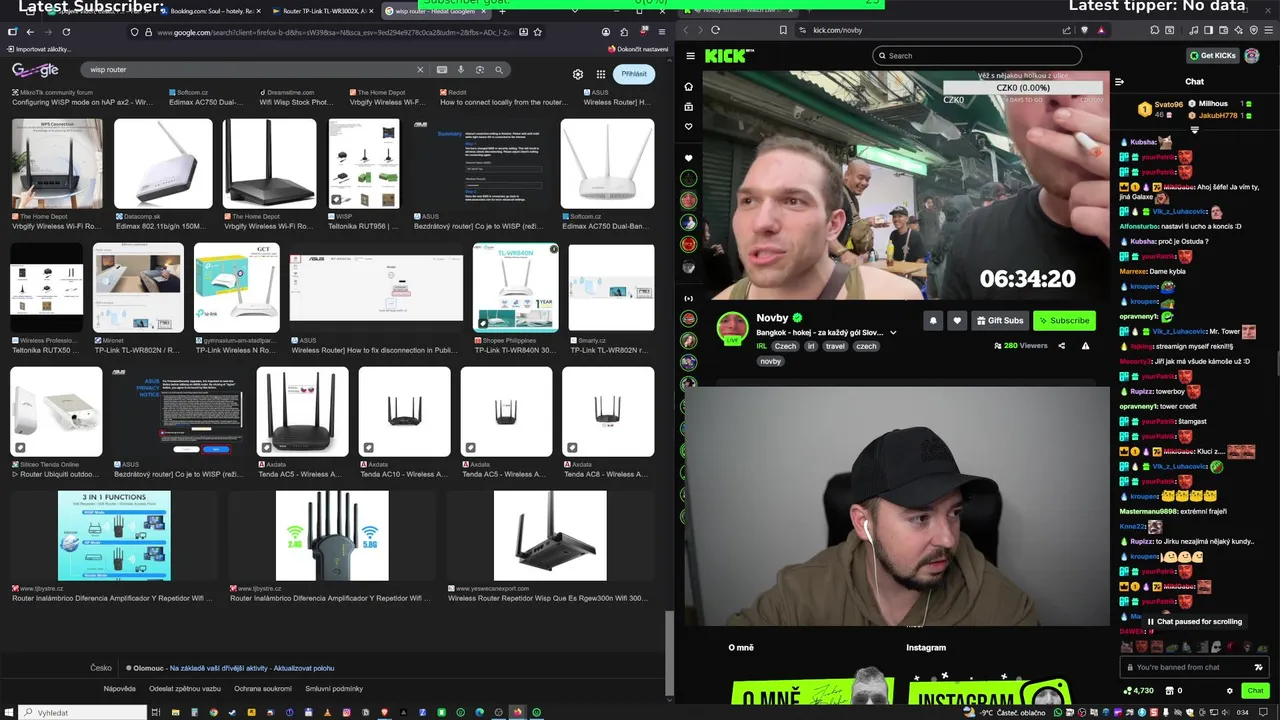Click the notification bell for Novby
This screenshot has width=1280, height=720.
[933, 320]
